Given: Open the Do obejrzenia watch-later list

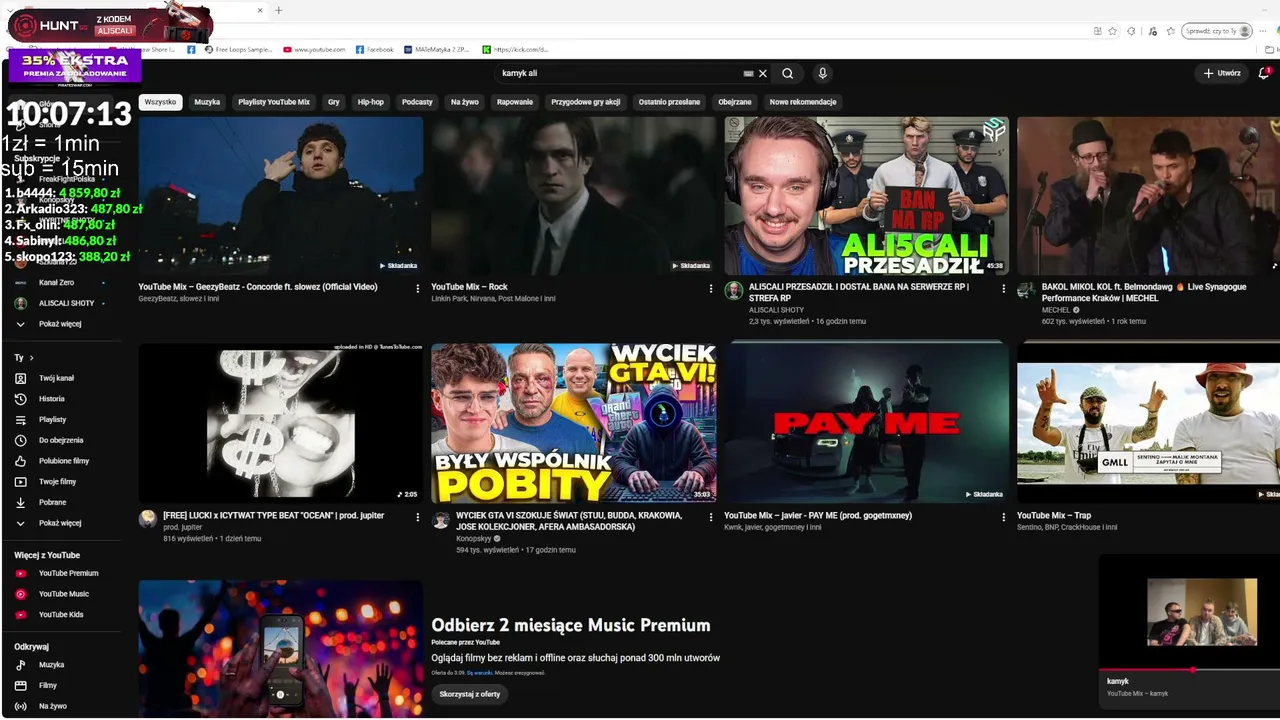Looking at the screenshot, I should [x=60, y=440].
